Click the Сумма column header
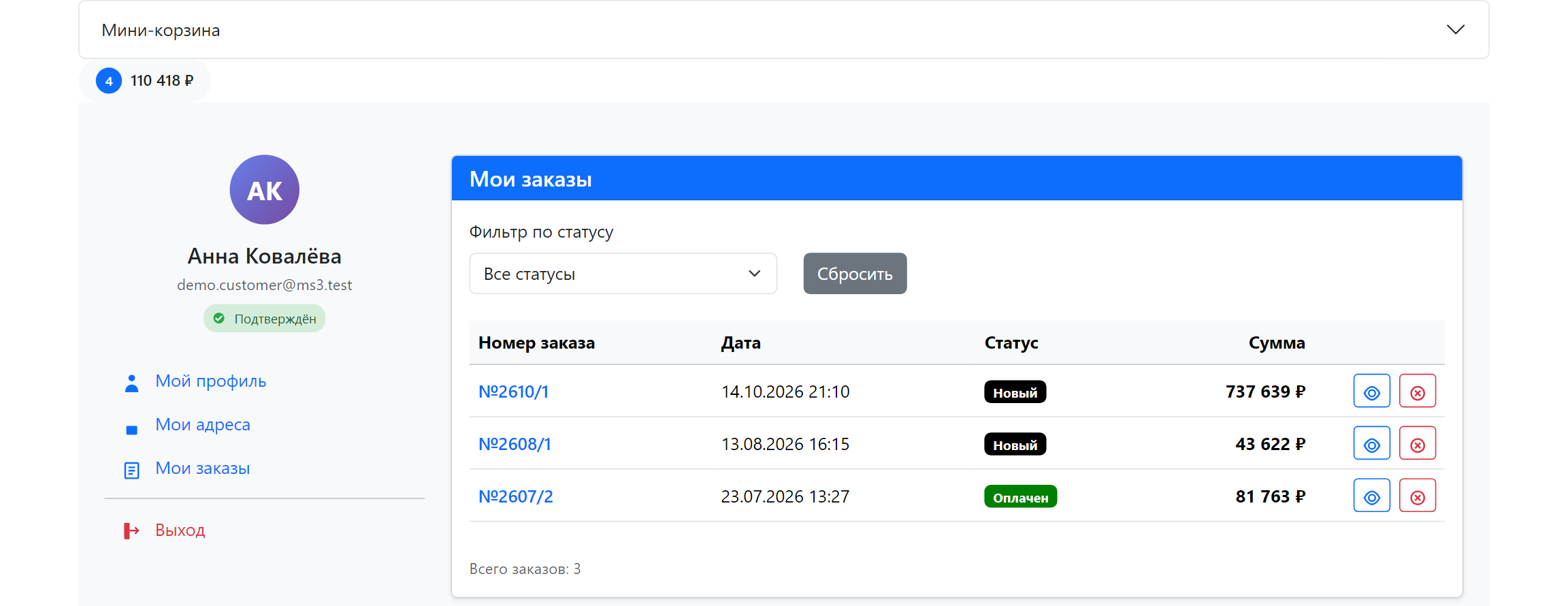The width and height of the screenshot is (1568, 606). (x=1277, y=343)
